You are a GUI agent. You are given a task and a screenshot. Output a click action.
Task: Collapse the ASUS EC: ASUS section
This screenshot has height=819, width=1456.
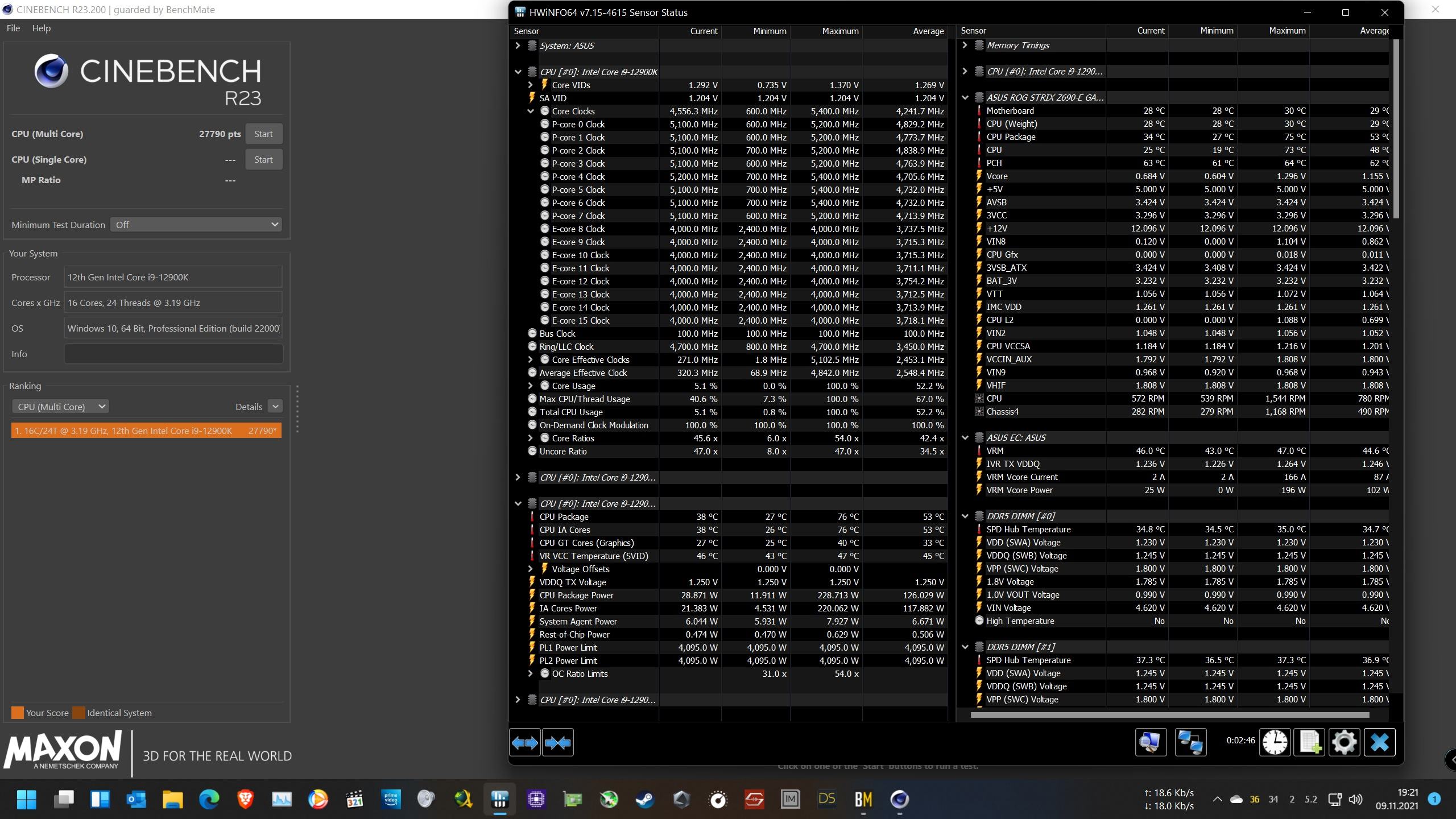click(965, 437)
